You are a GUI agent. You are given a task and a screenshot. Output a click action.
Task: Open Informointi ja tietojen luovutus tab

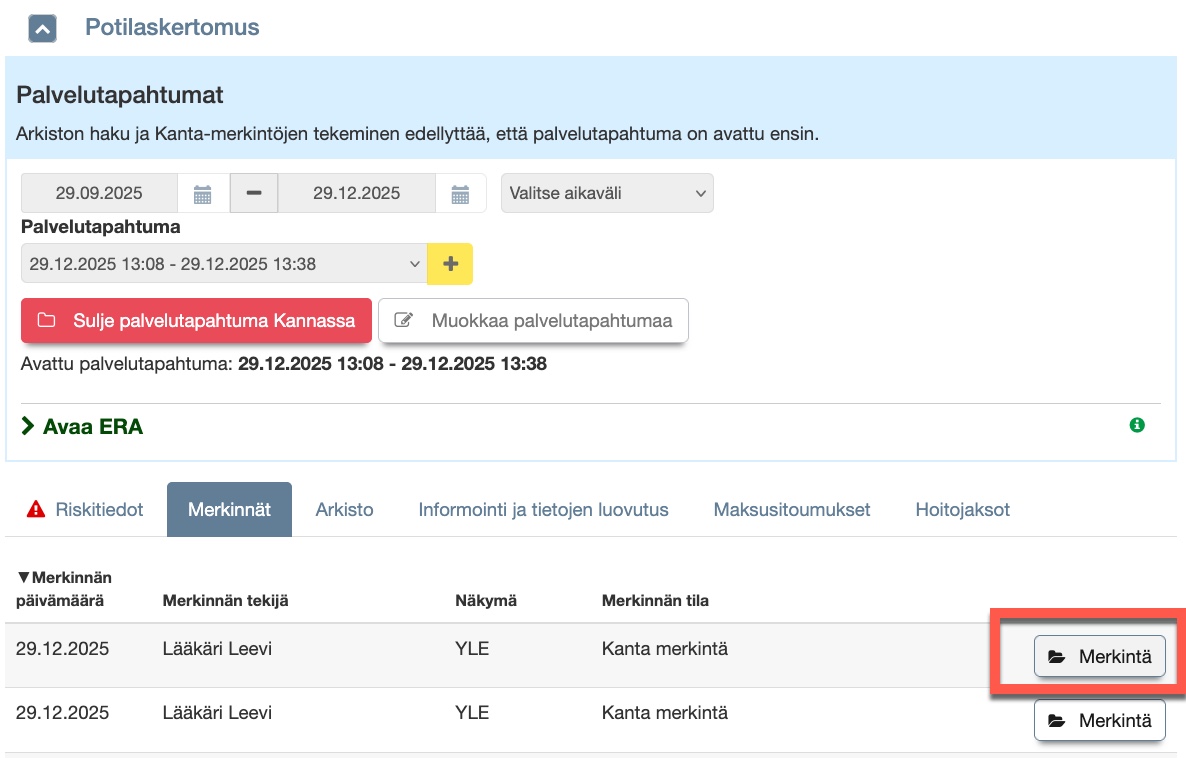coord(543,510)
